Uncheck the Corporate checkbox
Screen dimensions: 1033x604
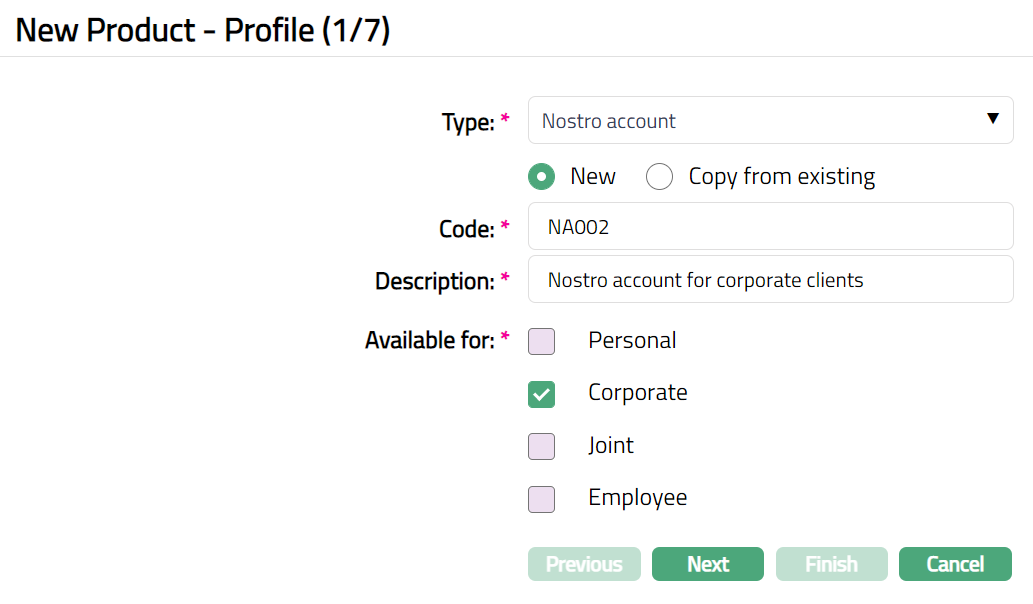[x=541, y=394]
